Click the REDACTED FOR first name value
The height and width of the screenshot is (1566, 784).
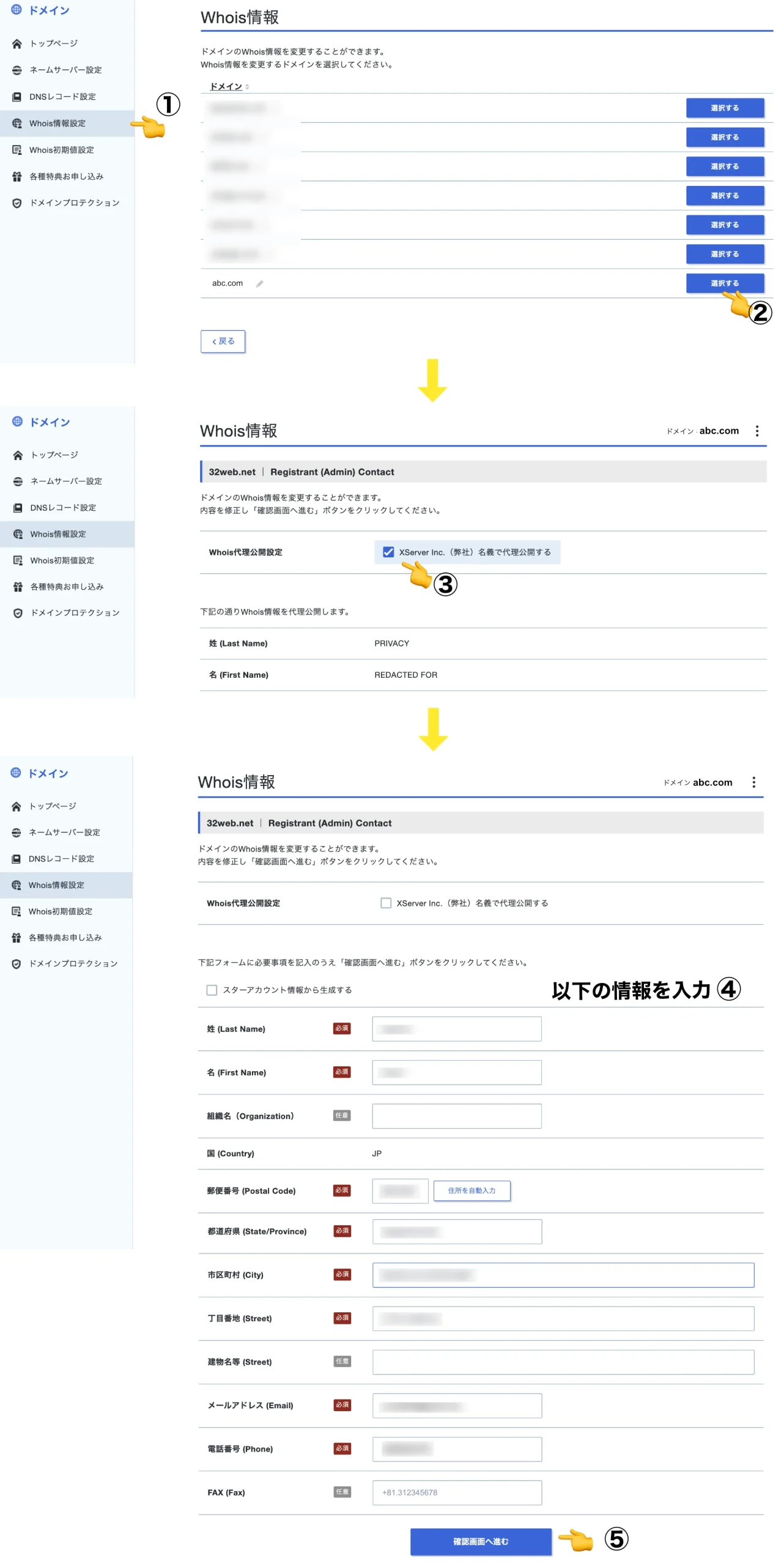(405, 675)
